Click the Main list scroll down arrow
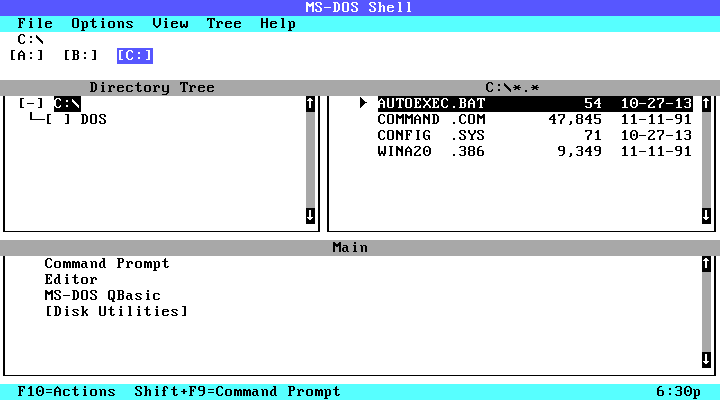This screenshot has width=720, height=400. click(706, 360)
